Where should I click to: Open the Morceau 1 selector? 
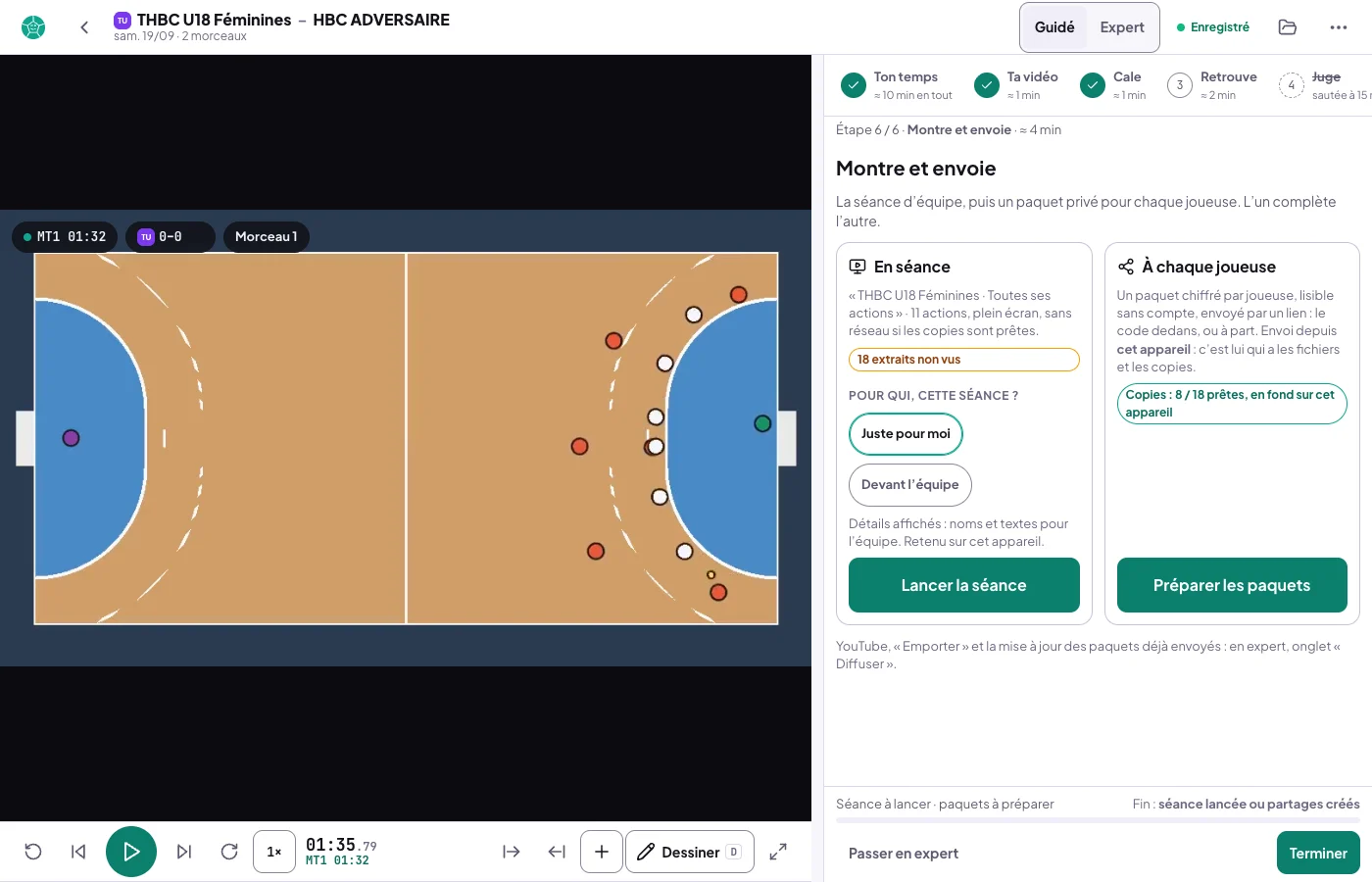click(x=267, y=237)
